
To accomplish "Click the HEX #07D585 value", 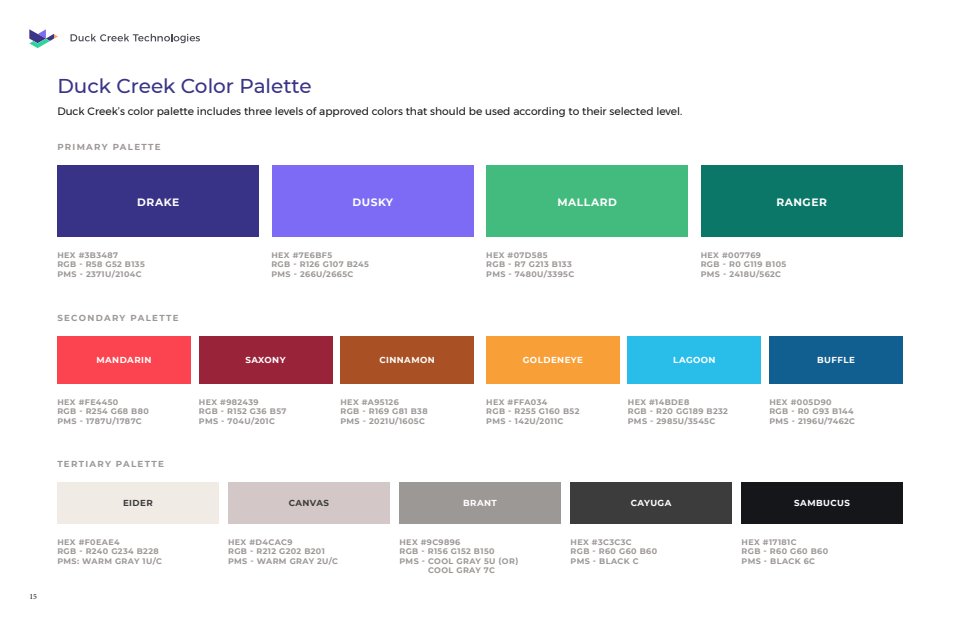I will click(517, 255).
